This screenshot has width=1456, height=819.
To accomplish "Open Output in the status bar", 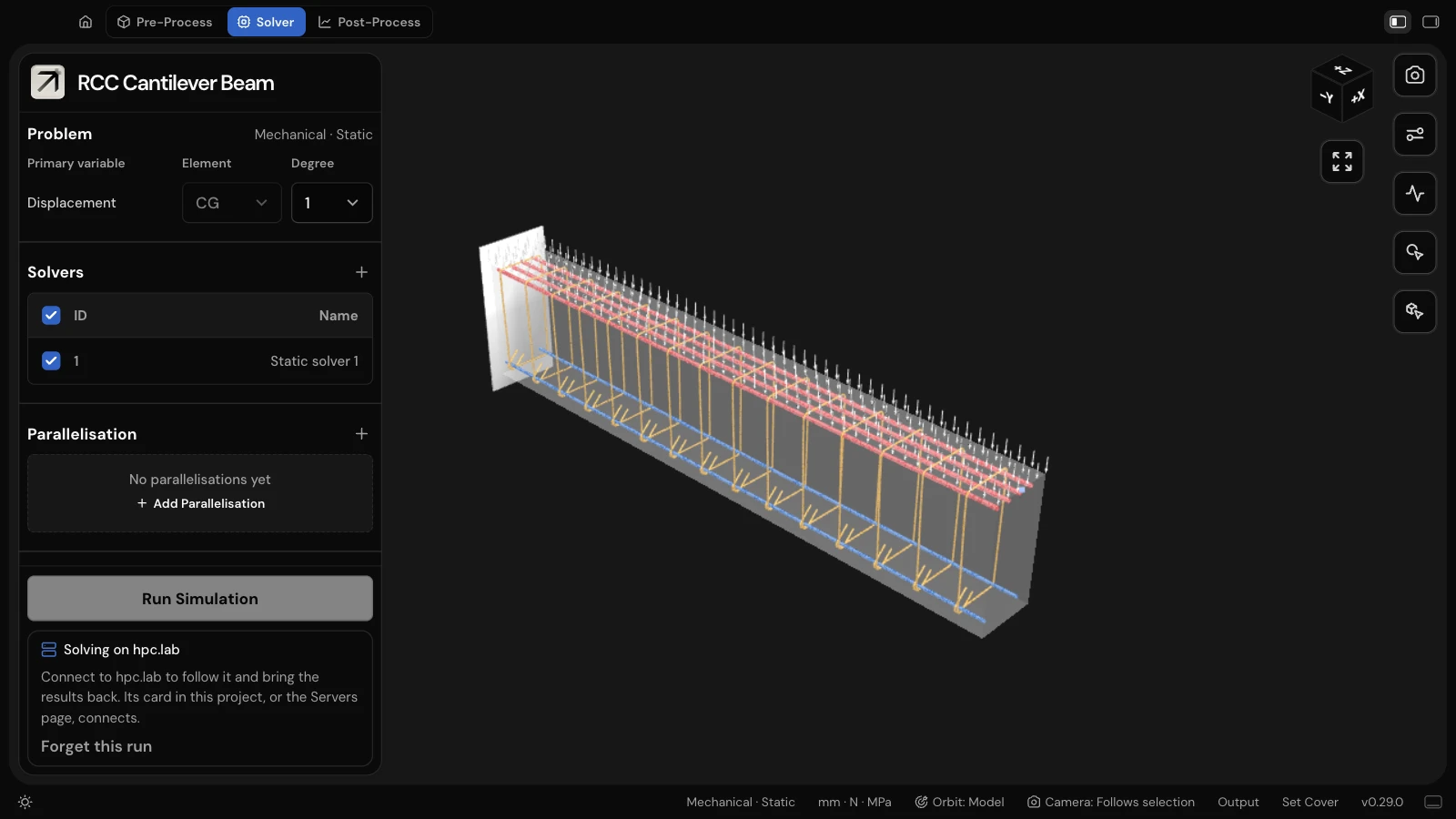I will [x=1239, y=802].
